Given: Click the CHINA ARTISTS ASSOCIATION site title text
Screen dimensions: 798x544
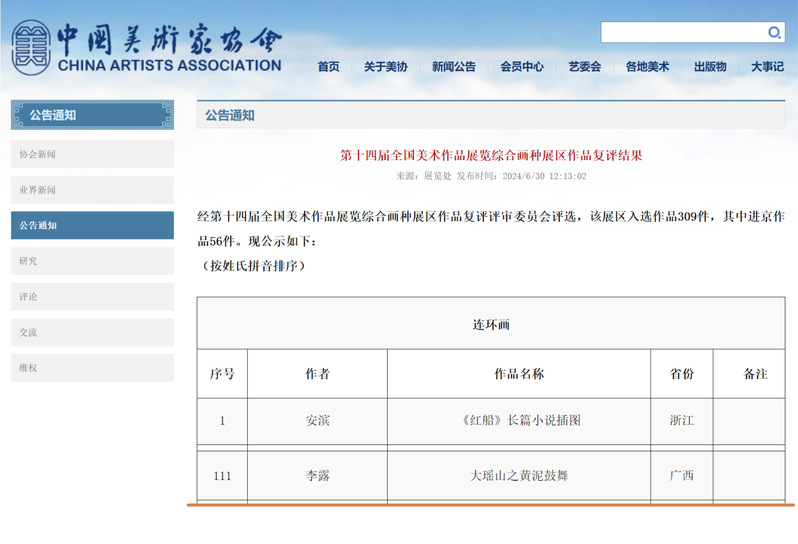Looking at the screenshot, I should pyautogui.click(x=169, y=66).
